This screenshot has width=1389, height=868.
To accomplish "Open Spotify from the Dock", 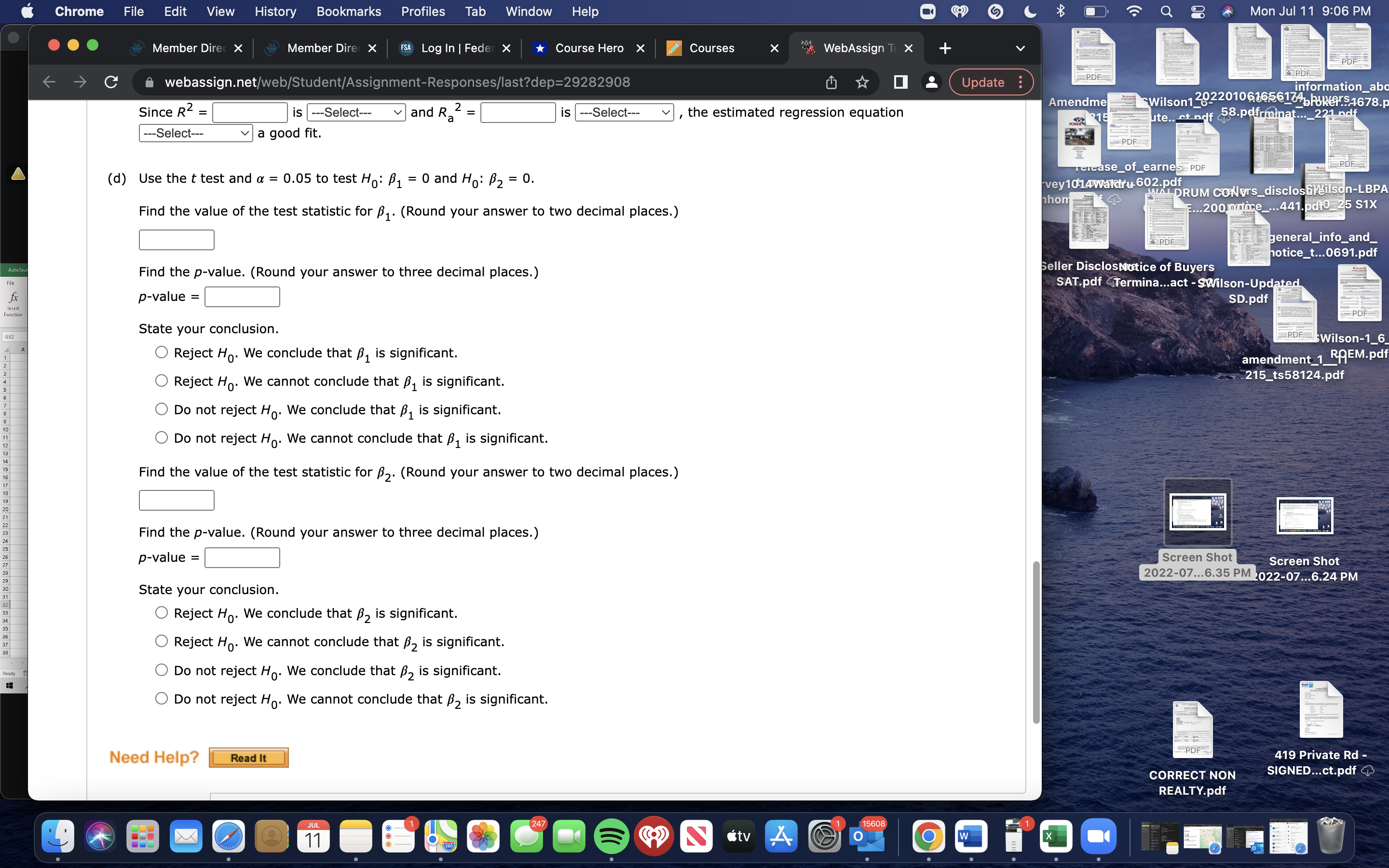I will (611, 837).
